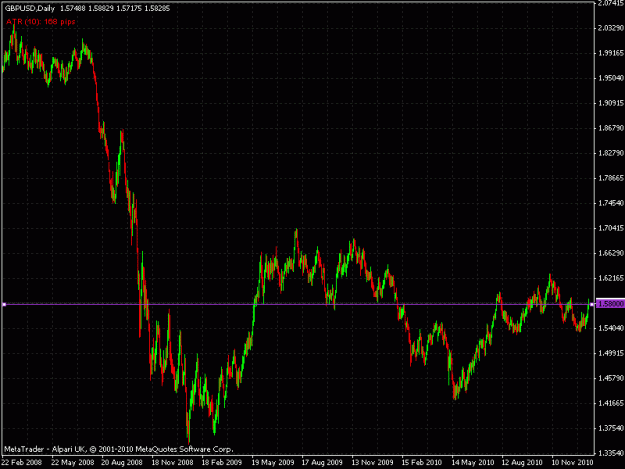This screenshot has height=469, width=625.
Task: Click the 12 Aug 2010 date label
Action: point(522,463)
